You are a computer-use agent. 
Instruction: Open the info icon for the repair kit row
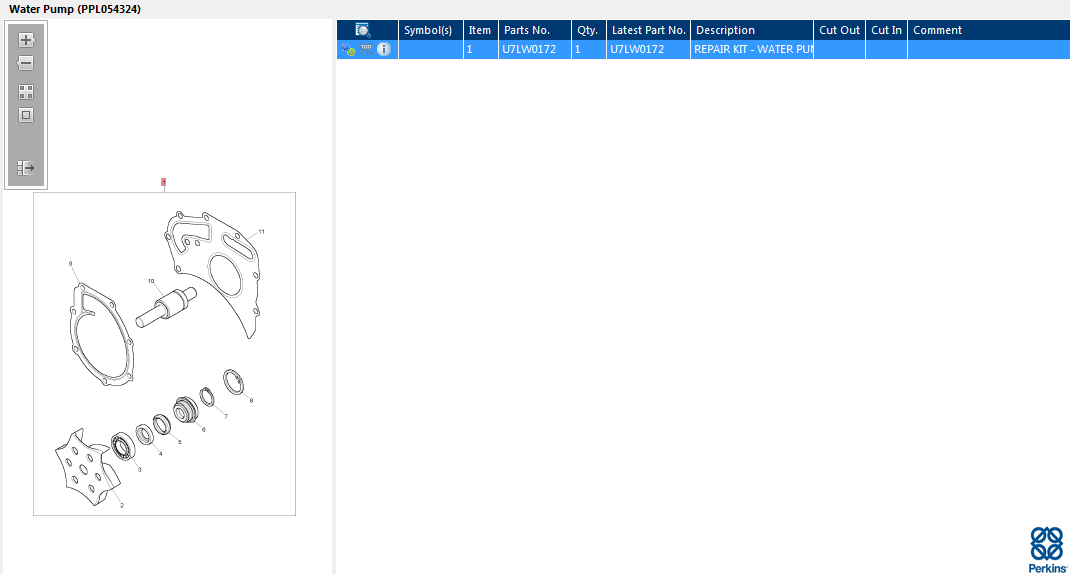[384, 49]
